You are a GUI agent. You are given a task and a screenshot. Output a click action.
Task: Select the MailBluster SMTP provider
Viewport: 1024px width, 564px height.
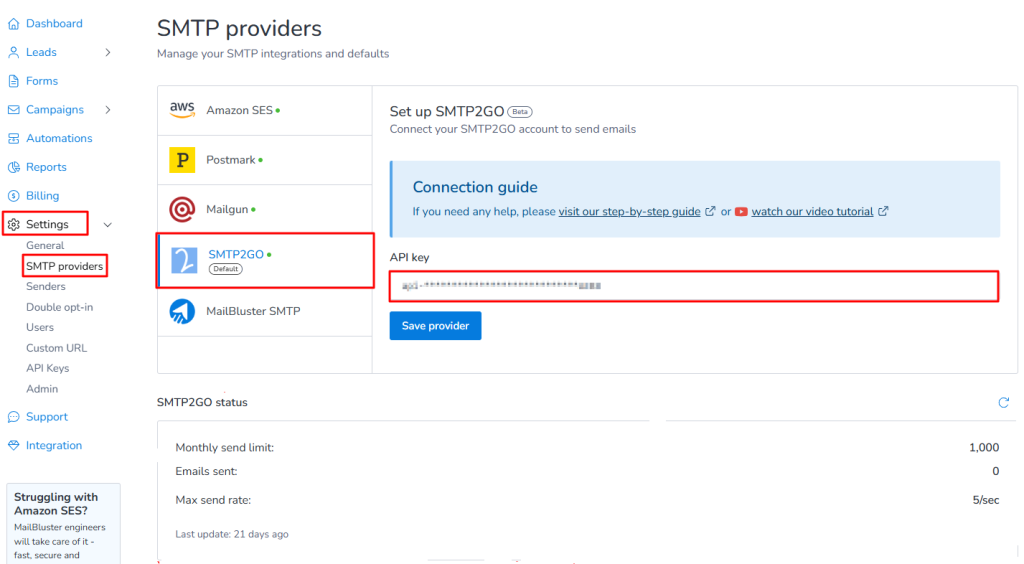[x=264, y=312]
